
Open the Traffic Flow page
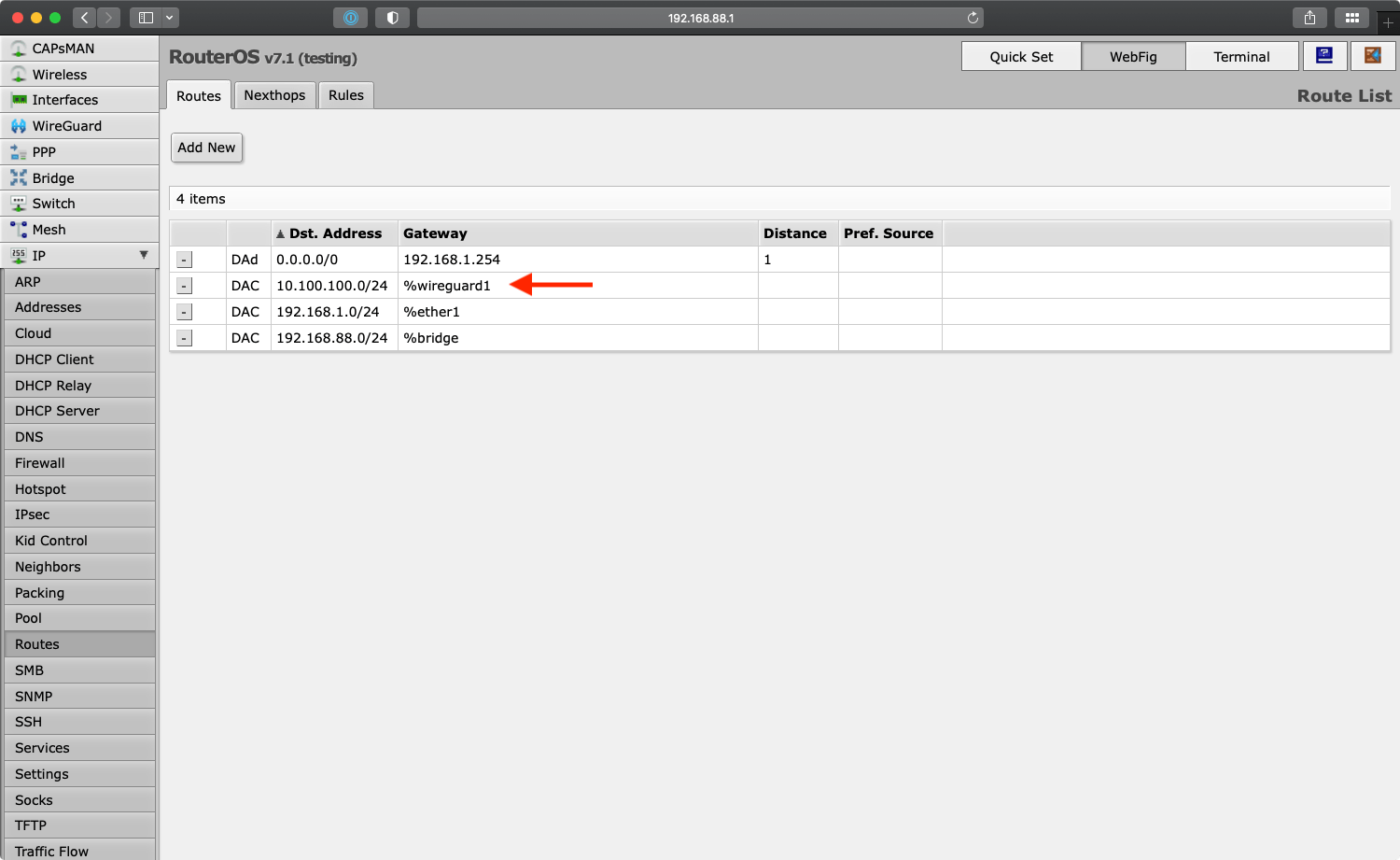[x=79, y=851]
